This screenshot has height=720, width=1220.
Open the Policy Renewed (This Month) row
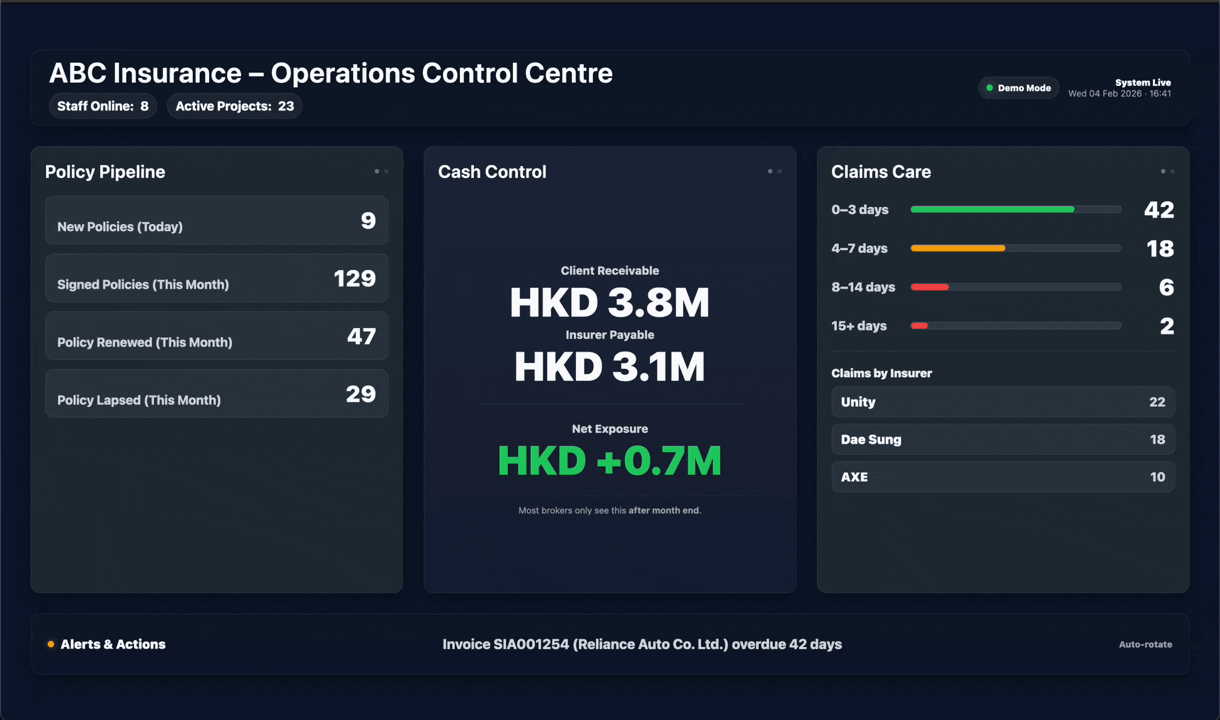[x=216, y=336]
